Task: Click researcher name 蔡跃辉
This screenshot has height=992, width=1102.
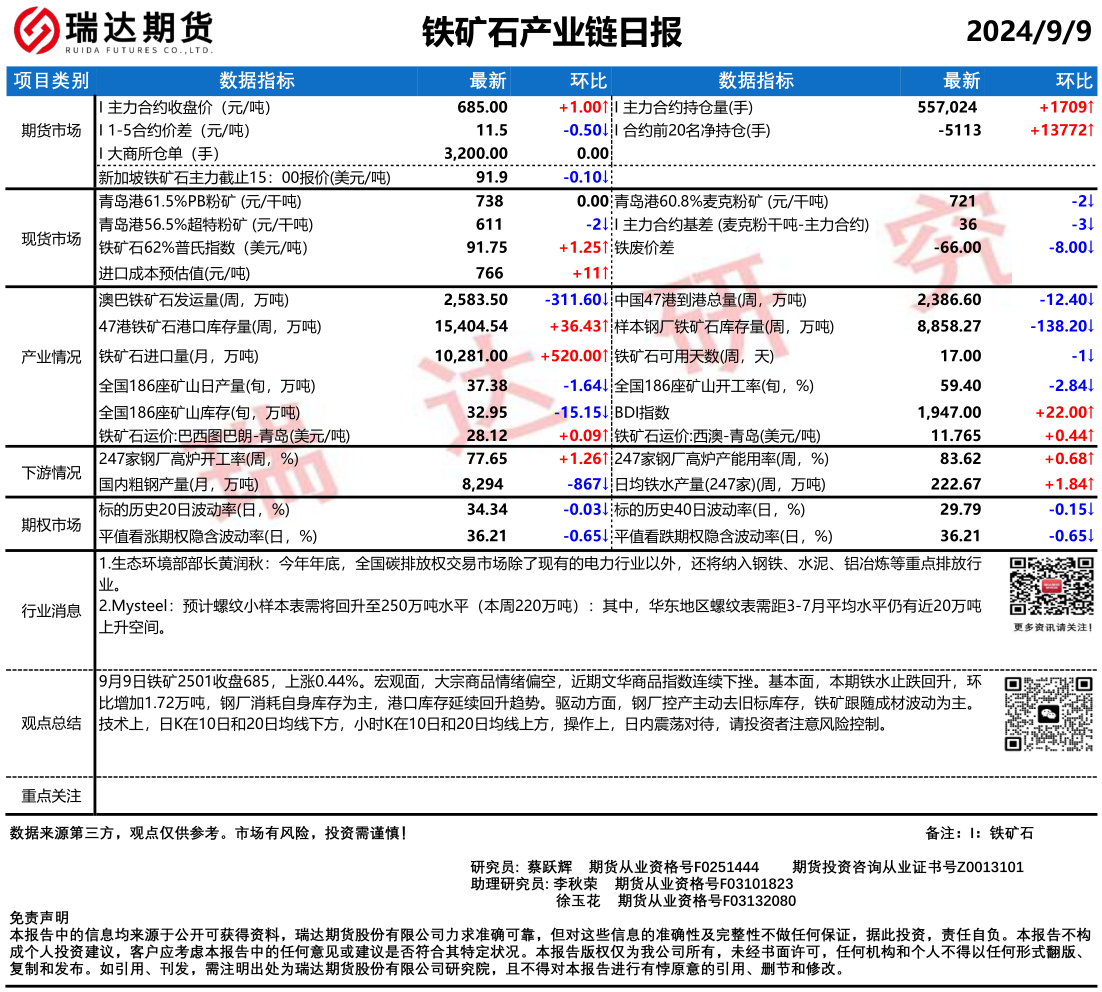Action: pyautogui.click(x=549, y=867)
